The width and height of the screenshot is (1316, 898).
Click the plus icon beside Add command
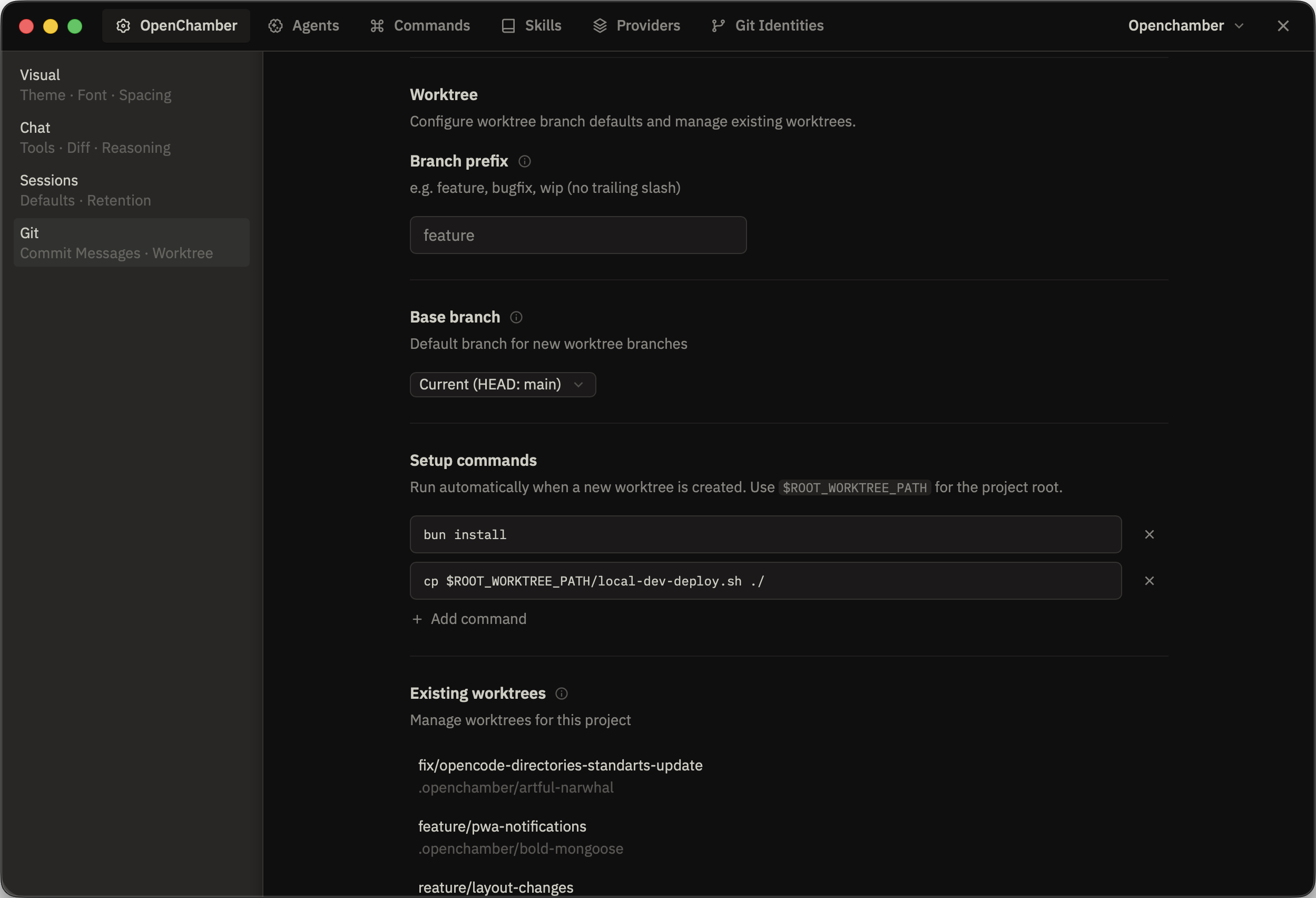point(417,619)
